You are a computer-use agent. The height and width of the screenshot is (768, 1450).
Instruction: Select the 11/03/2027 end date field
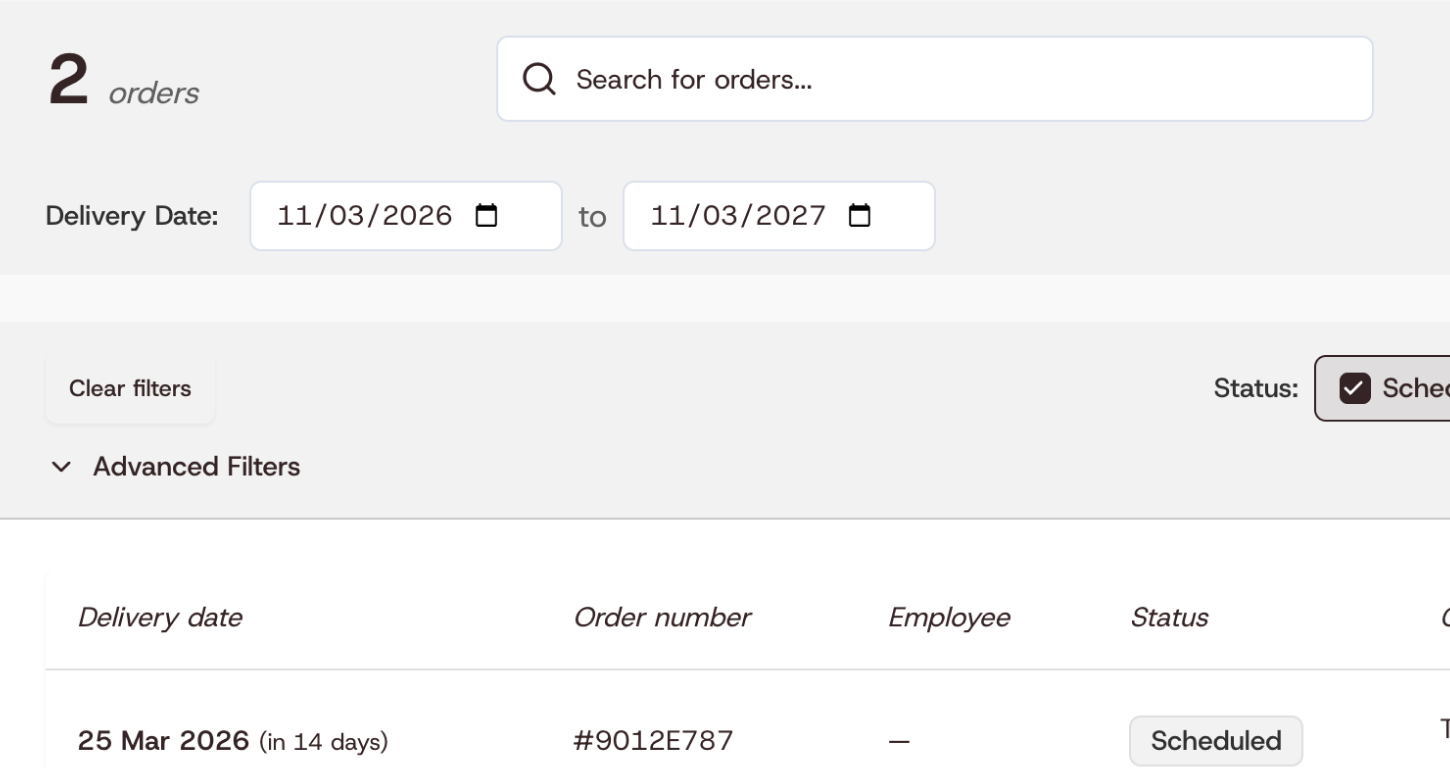click(779, 216)
